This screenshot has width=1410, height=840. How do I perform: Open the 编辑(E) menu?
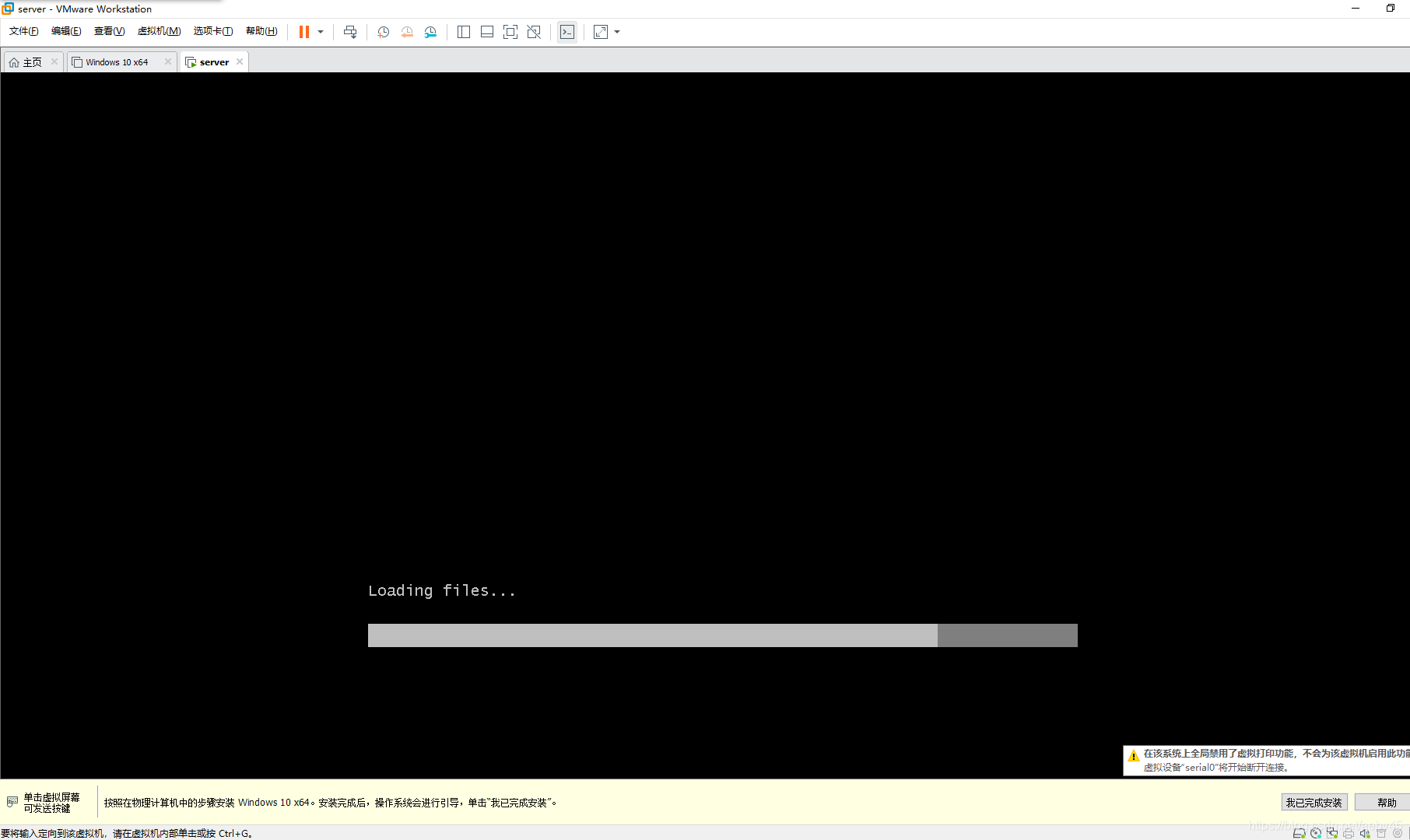pos(66,31)
